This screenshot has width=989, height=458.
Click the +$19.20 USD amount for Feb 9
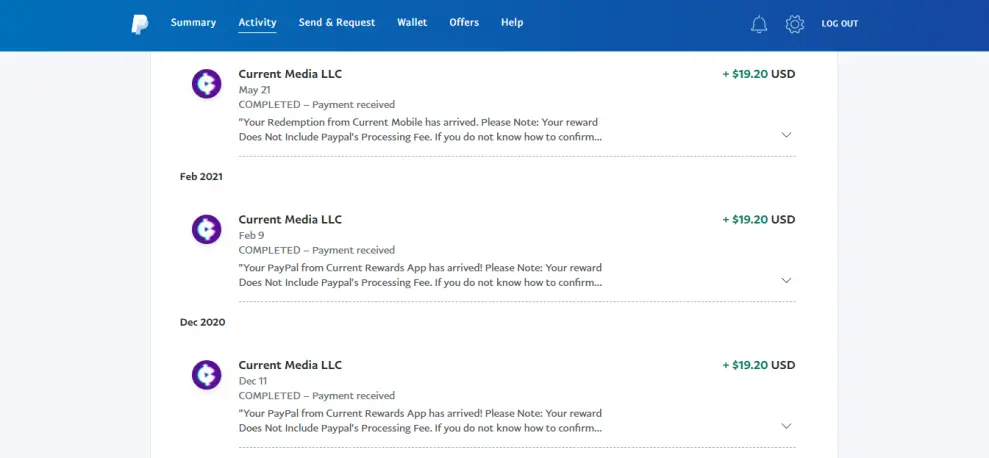point(759,220)
